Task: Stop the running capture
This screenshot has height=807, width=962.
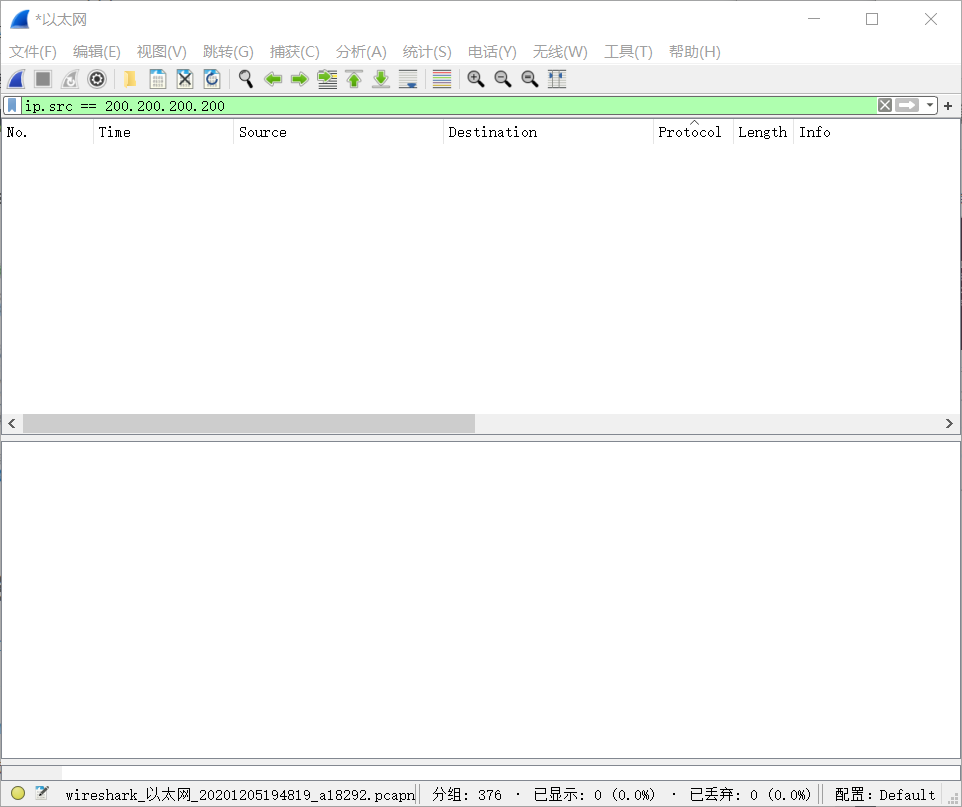Action: [x=43, y=79]
